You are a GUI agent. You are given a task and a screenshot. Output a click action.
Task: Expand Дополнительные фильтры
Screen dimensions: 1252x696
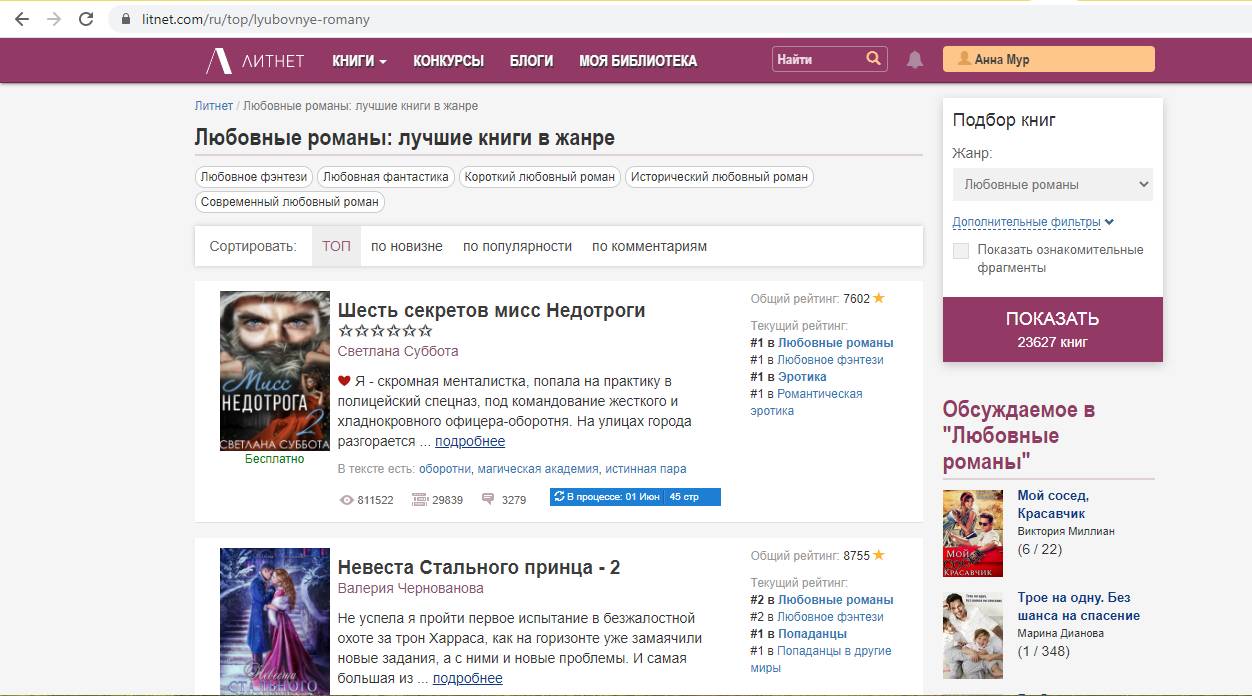1032,222
